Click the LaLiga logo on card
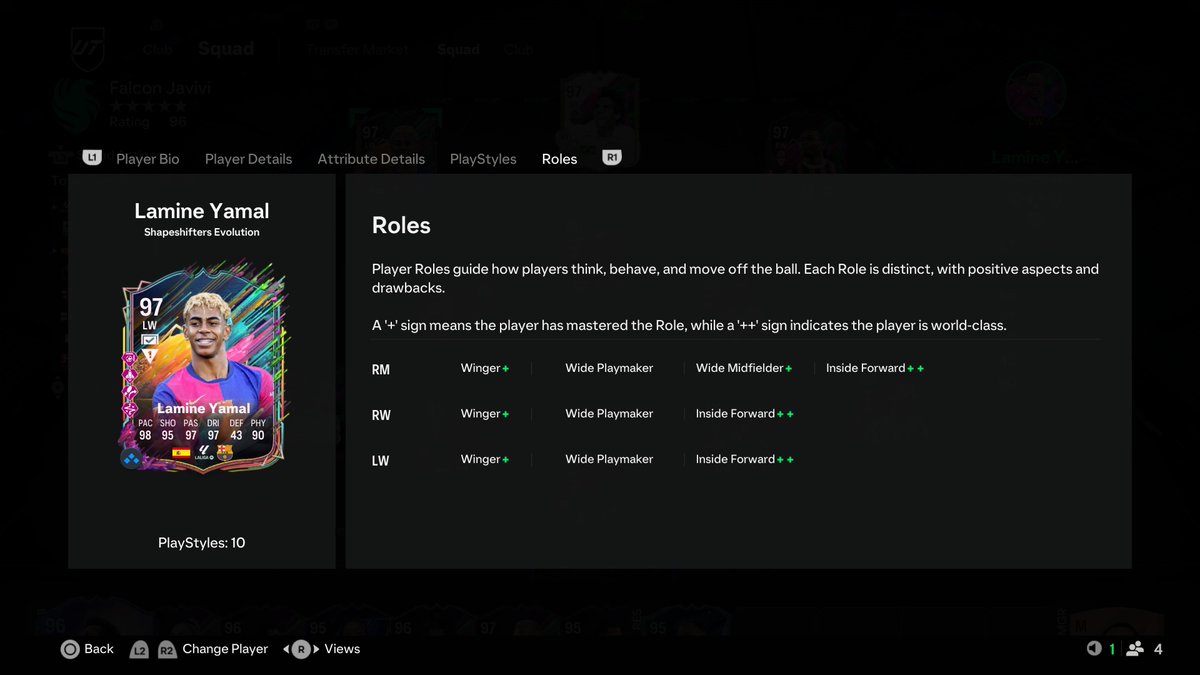The height and width of the screenshot is (675, 1200). coord(203,454)
